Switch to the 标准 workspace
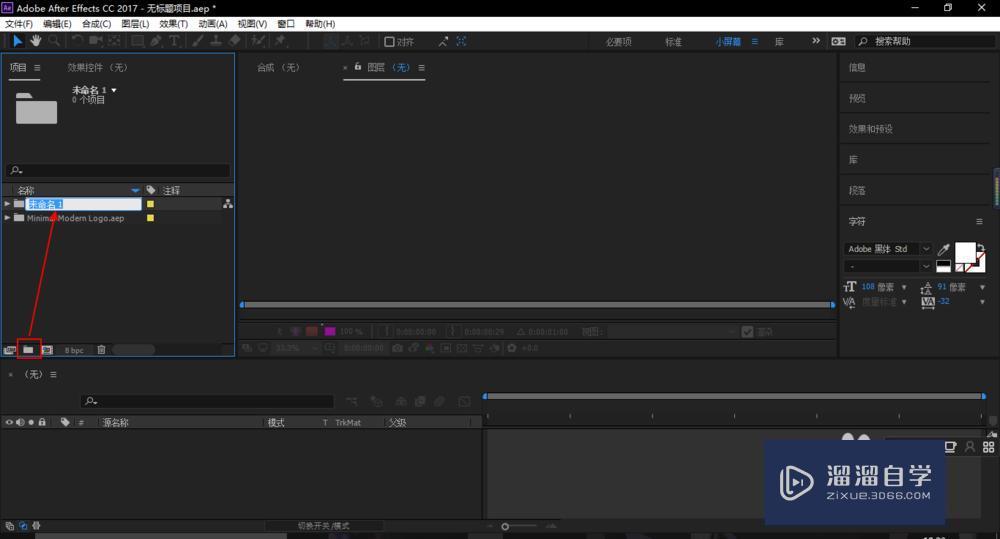 [673, 41]
